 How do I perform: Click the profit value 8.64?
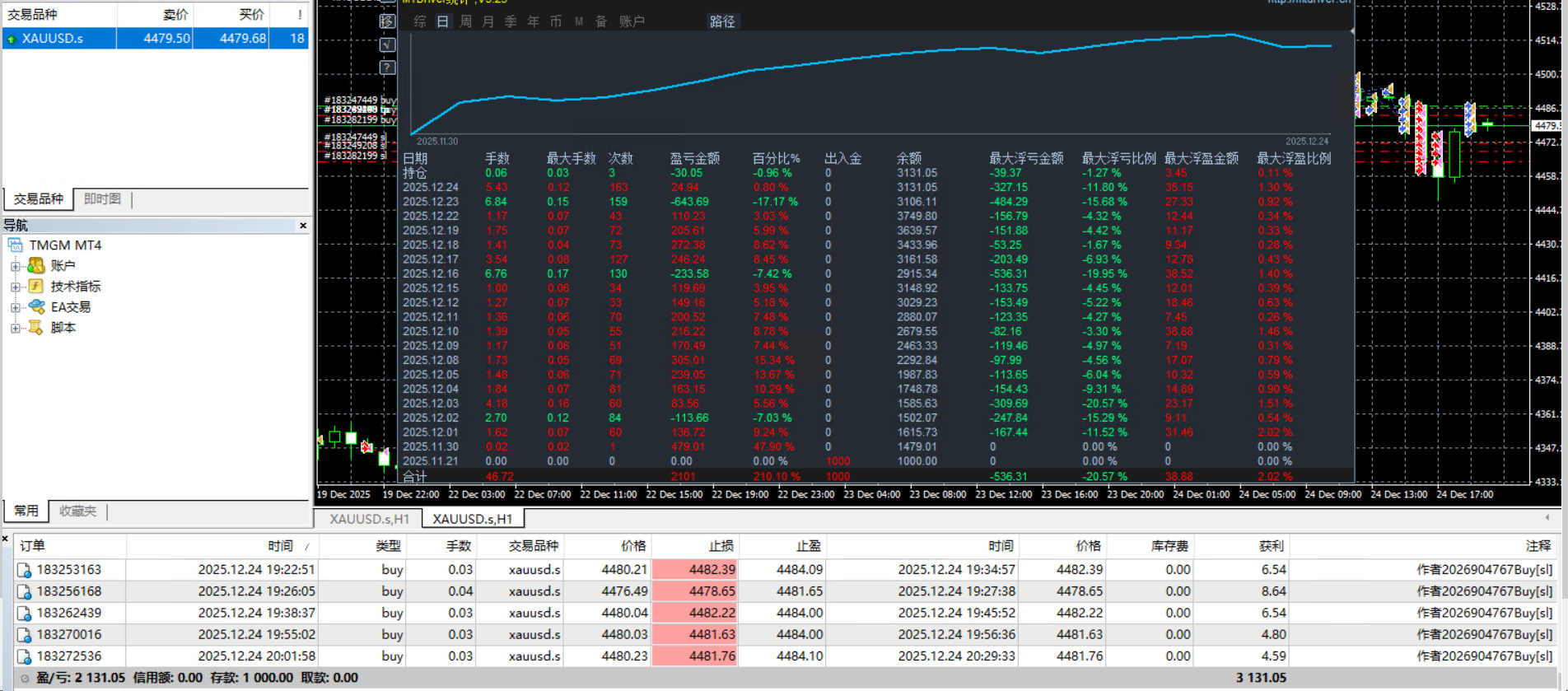click(x=1273, y=591)
